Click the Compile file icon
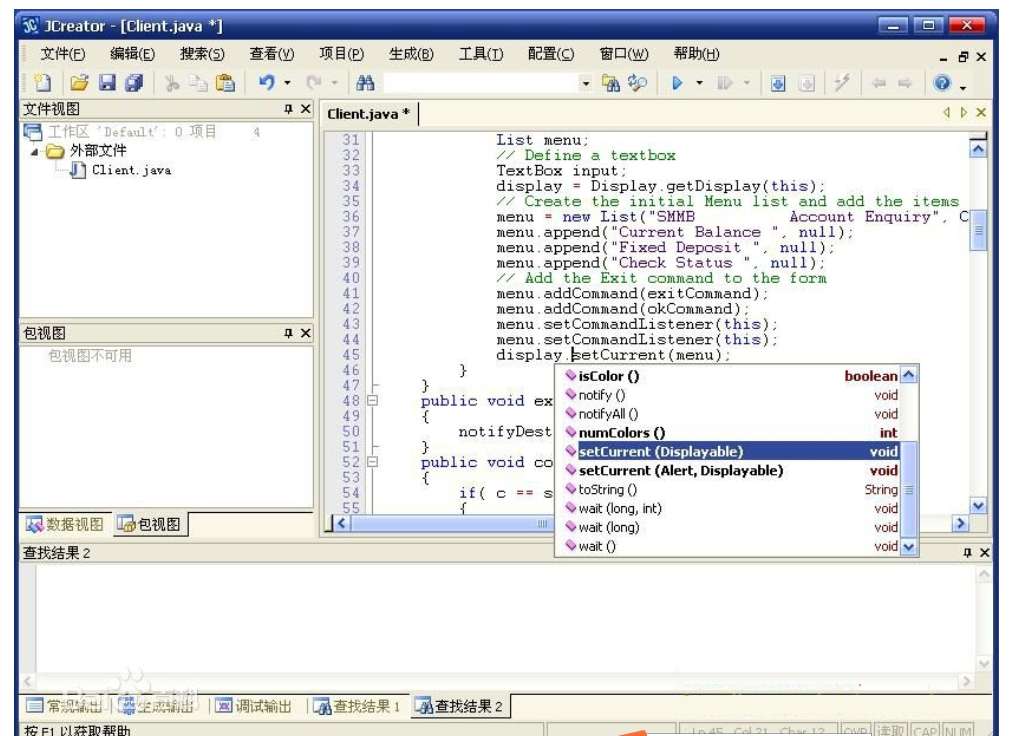Screen dimensions: 1036x736 click(x=778, y=83)
